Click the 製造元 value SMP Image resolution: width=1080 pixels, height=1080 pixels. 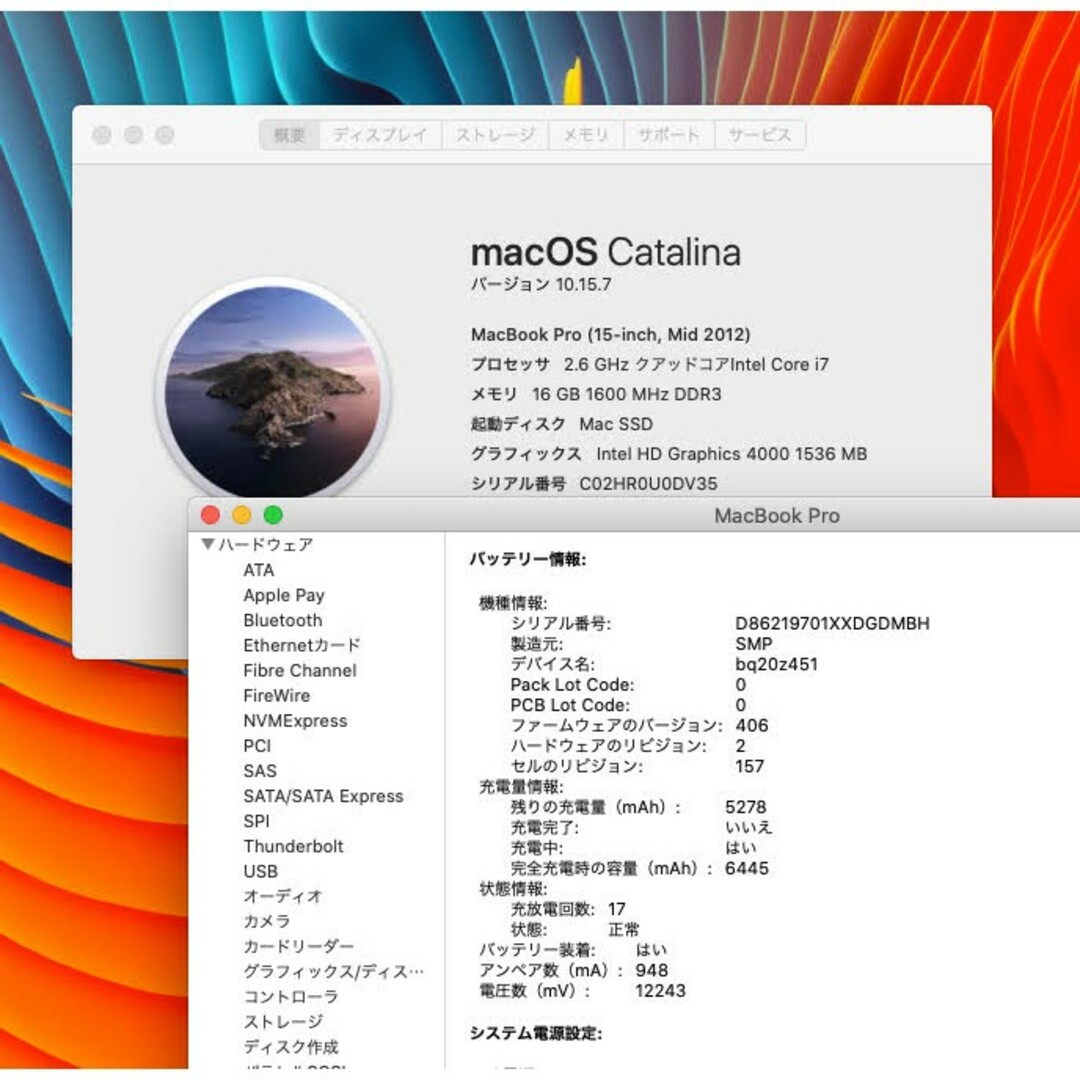click(x=754, y=644)
